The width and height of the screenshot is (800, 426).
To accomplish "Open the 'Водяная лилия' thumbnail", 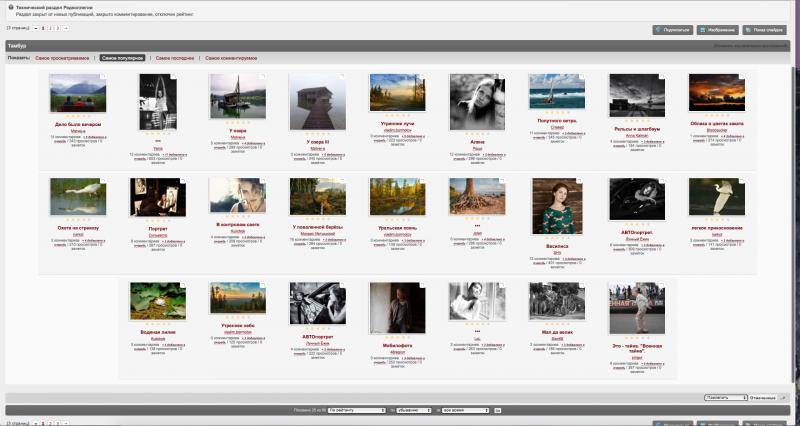I will click(158, 301).
